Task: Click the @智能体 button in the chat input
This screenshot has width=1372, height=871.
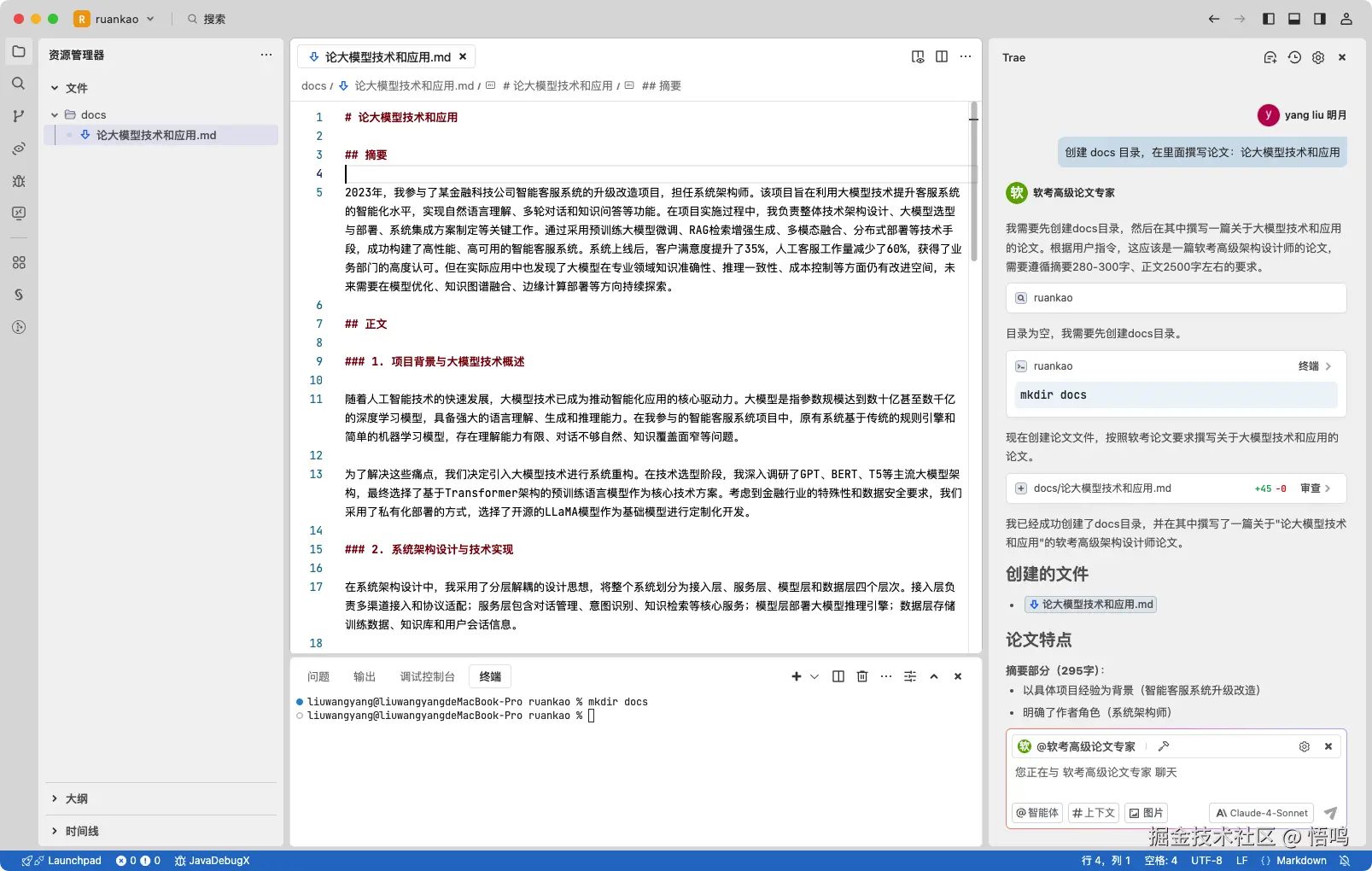Action: pos(1037,813)
